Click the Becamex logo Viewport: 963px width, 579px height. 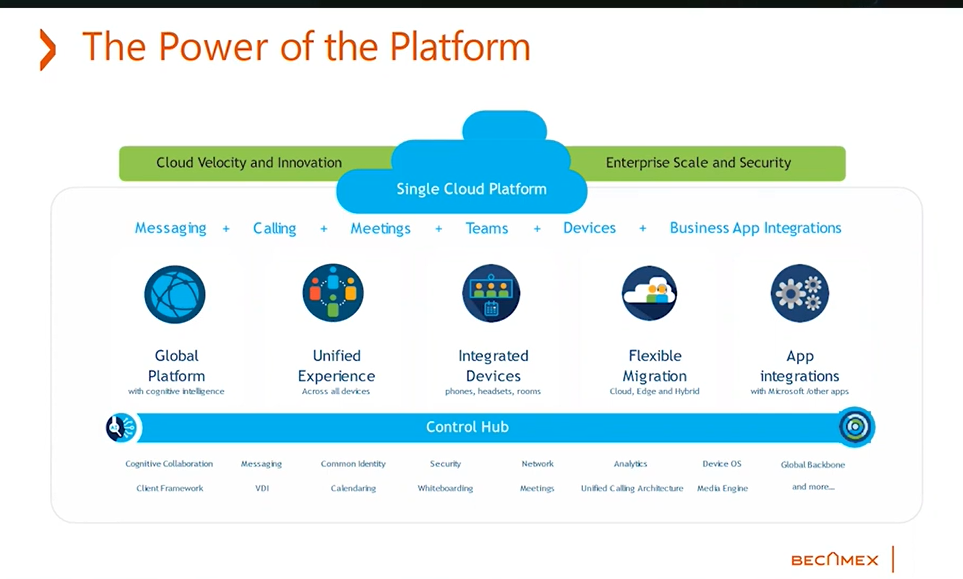point(833,559)
